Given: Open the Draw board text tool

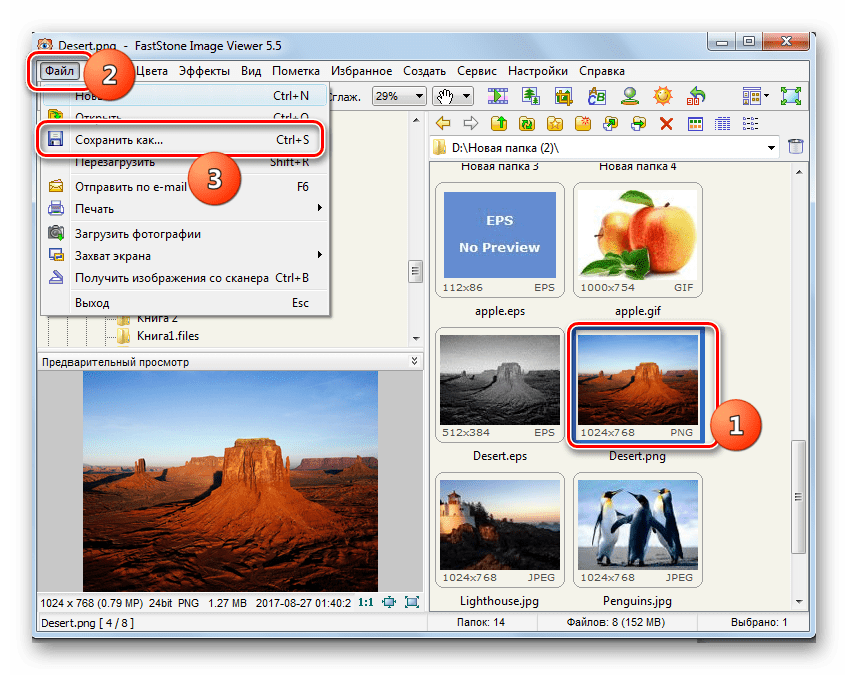Looking at the screenshot, I should [597, 96].
